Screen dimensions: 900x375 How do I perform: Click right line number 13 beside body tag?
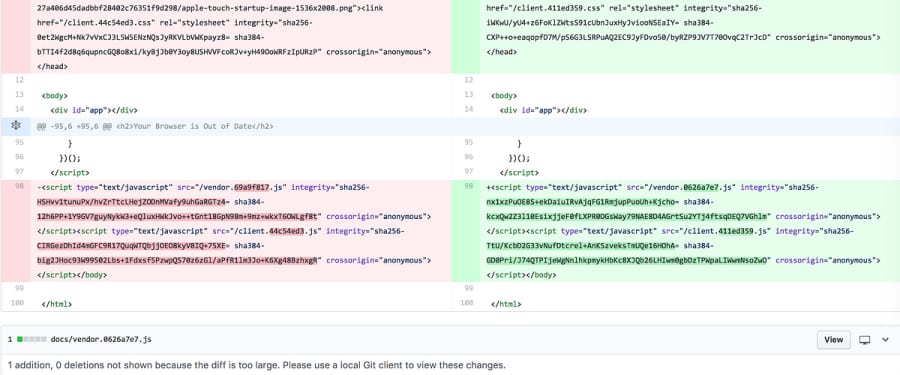click(468, 95)
